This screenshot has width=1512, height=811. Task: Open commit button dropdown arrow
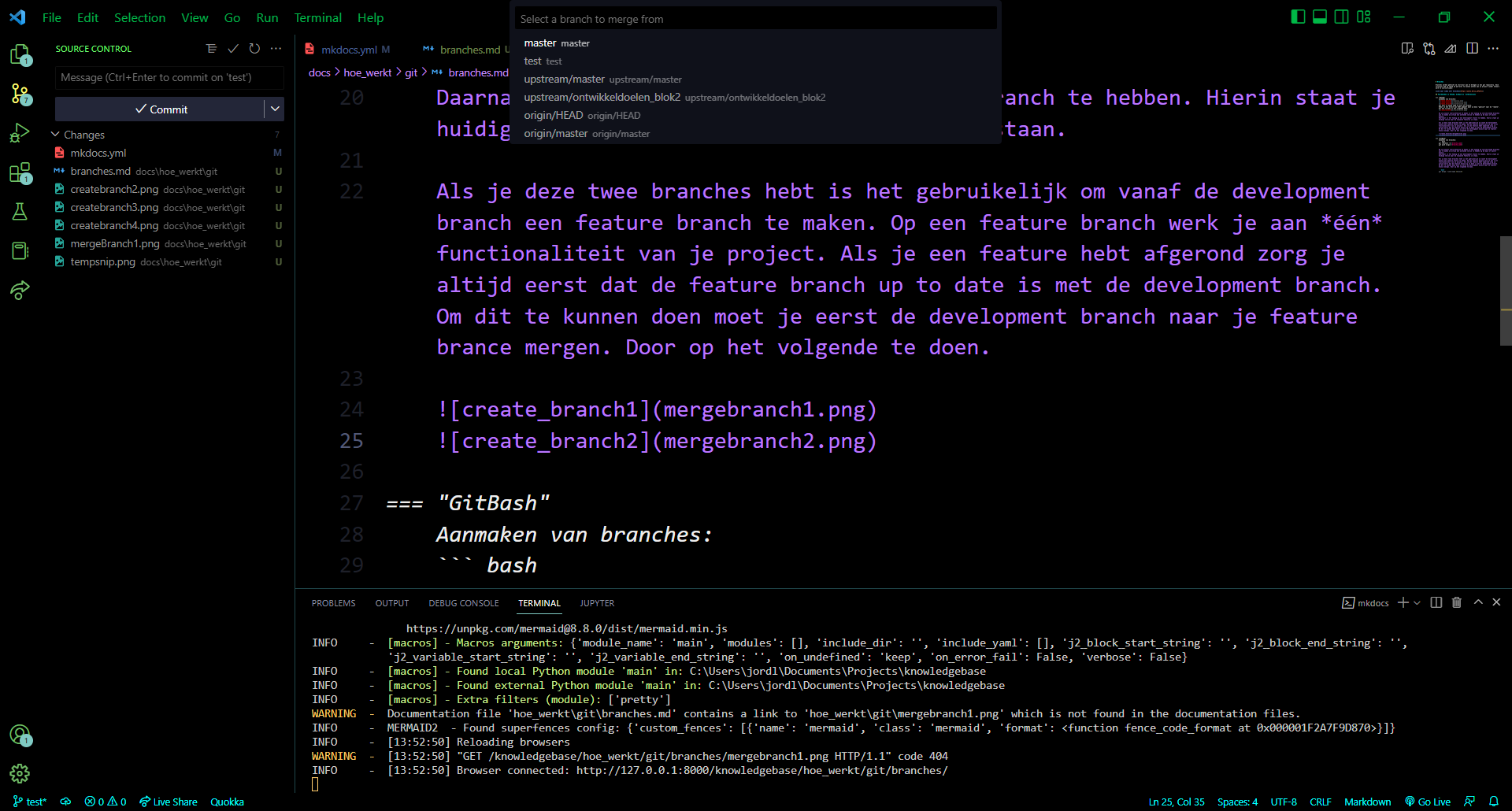[275, 109]
